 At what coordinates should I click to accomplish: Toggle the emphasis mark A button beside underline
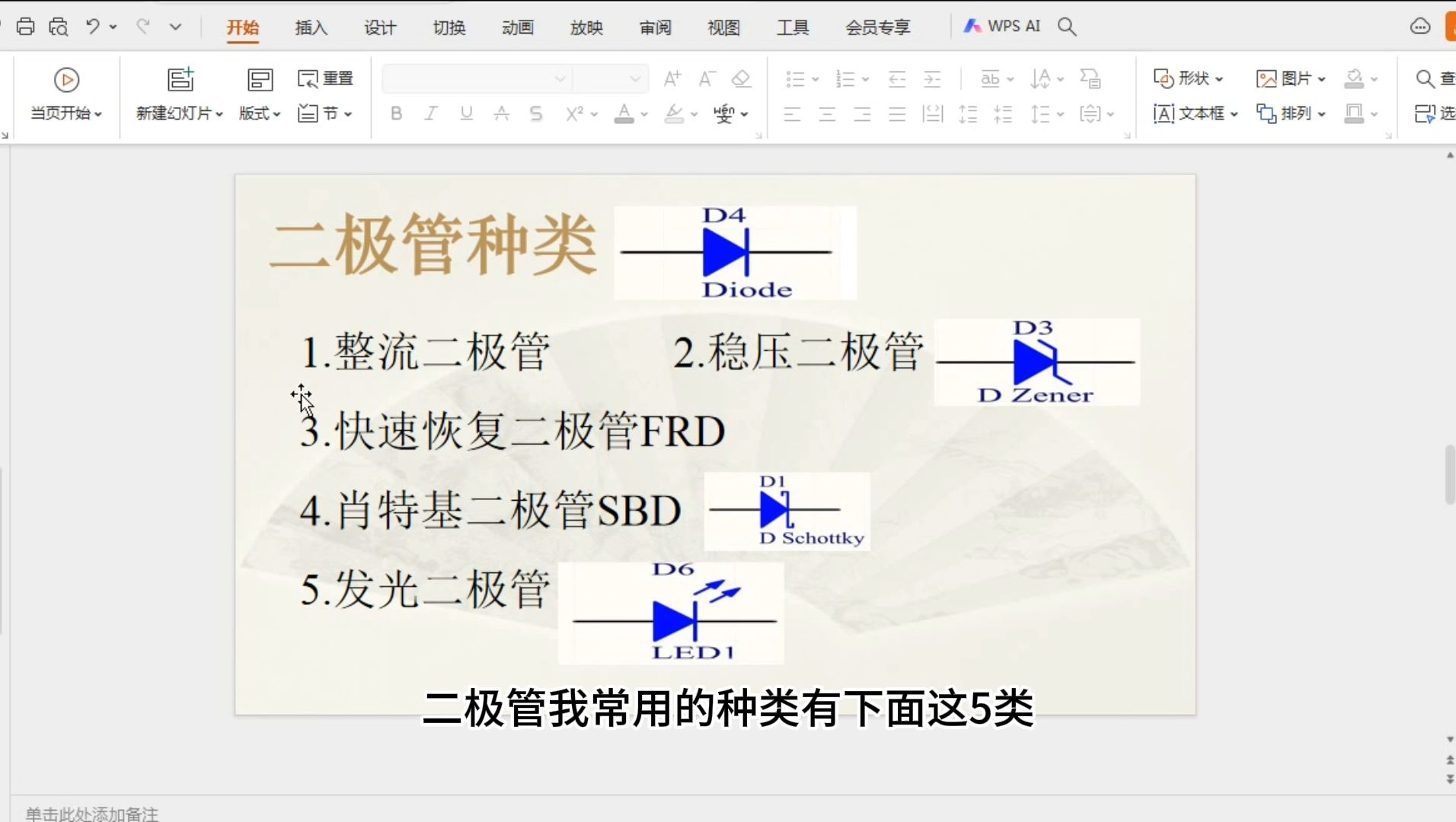(501, 113)
